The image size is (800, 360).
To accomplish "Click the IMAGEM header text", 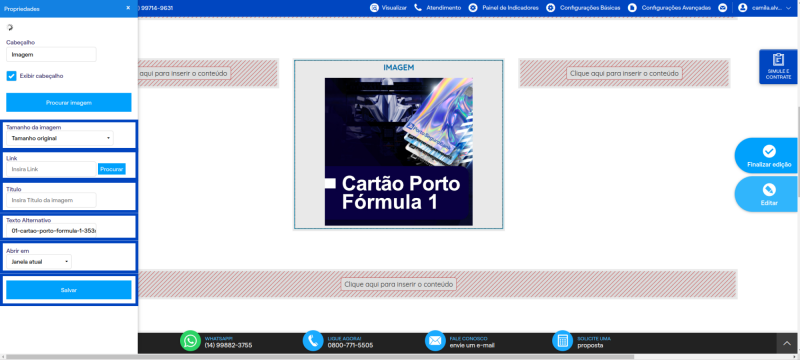I will click(398, 67).
